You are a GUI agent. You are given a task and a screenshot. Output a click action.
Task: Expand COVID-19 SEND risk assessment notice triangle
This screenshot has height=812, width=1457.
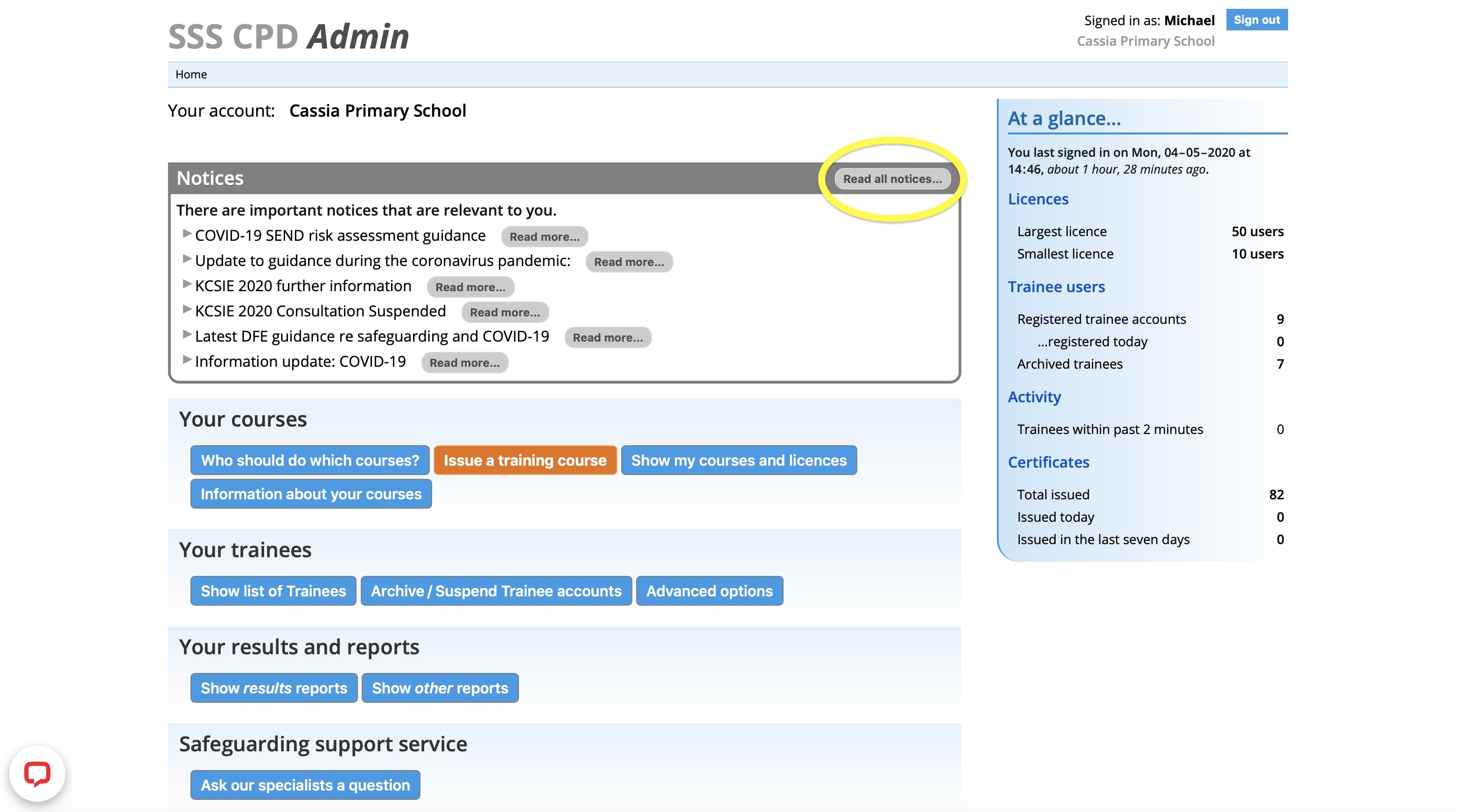click(x=187, y=233)
